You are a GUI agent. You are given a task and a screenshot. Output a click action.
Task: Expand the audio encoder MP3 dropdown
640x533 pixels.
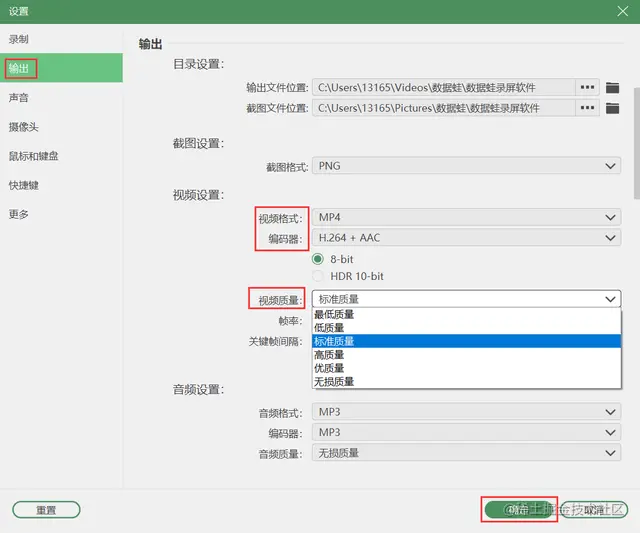[x=467, y=432]
